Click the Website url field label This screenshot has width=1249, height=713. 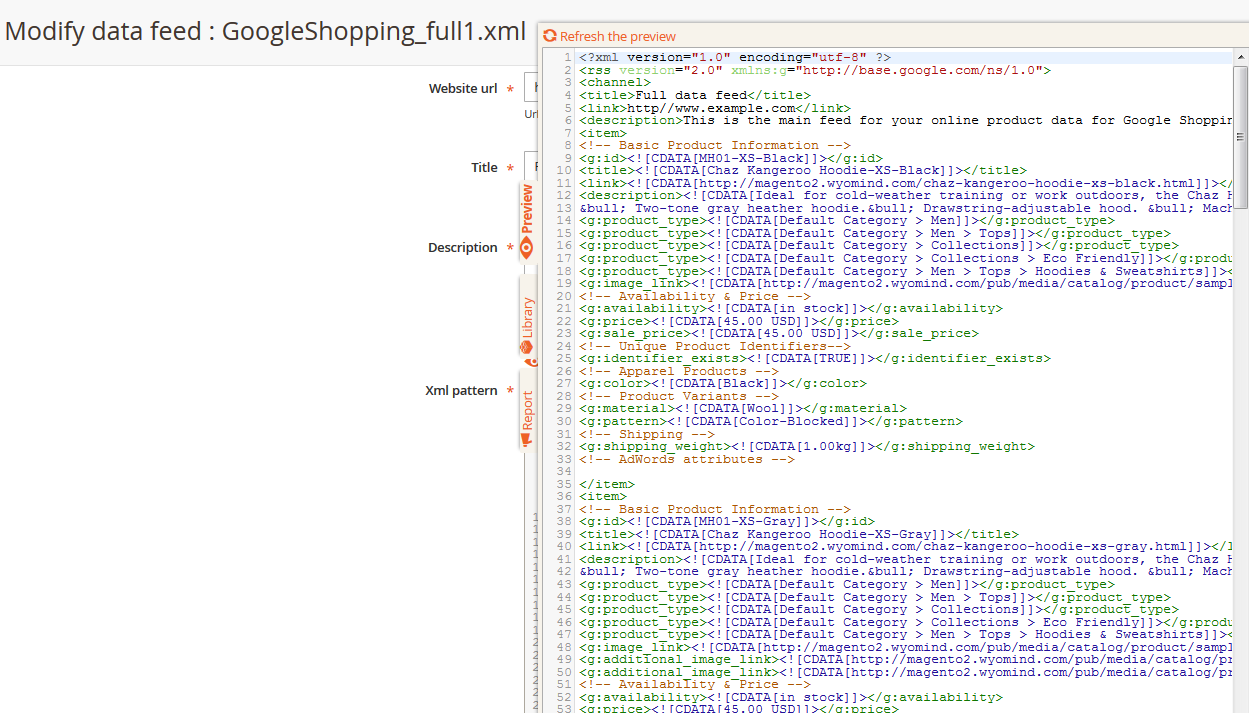tap(463, 88)
